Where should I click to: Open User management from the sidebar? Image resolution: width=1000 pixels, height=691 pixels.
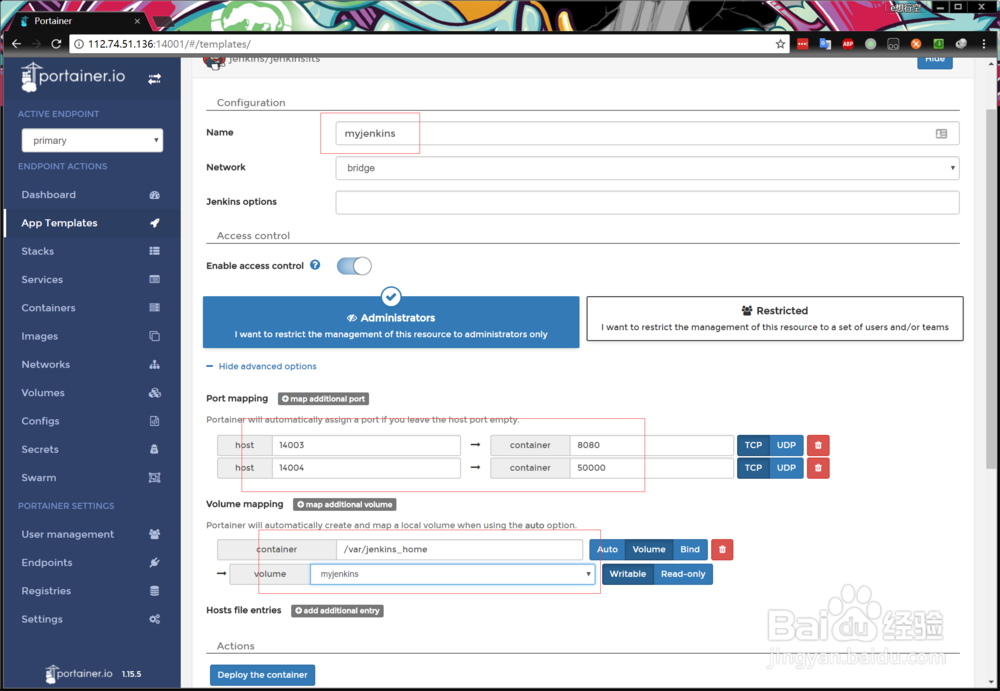pos(66,534)
